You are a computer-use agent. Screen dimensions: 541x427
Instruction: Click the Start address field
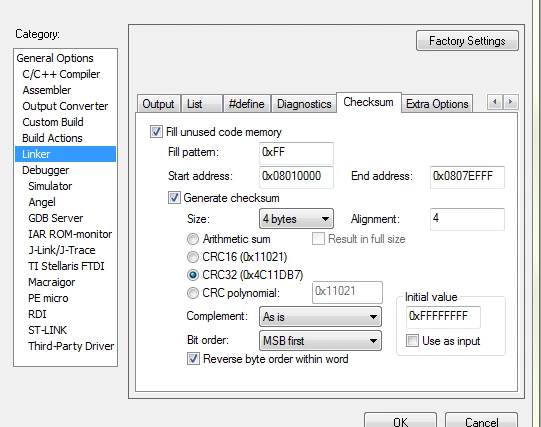point(296,177)
